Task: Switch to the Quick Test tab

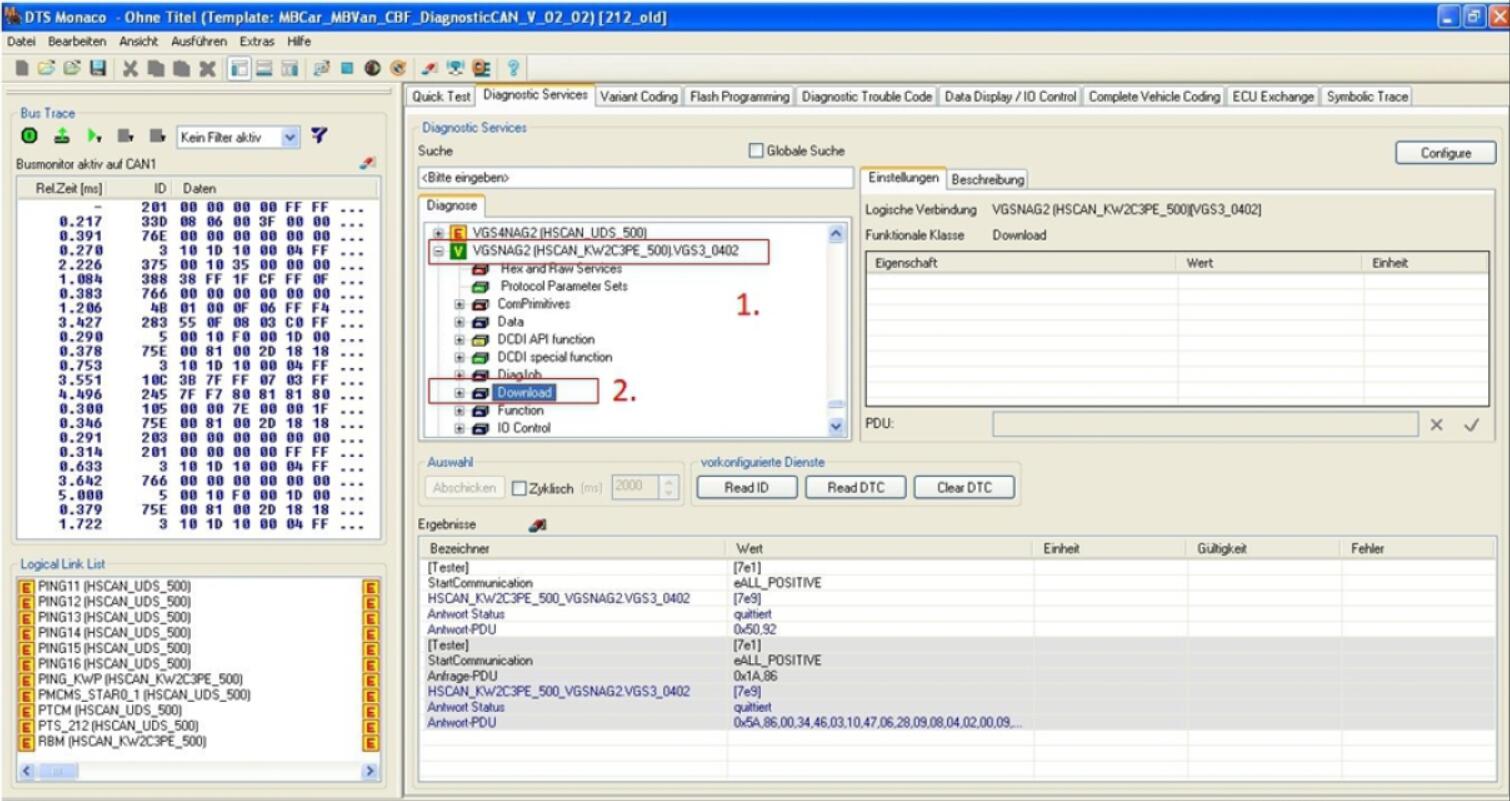Action: click(x=441, y=97)
